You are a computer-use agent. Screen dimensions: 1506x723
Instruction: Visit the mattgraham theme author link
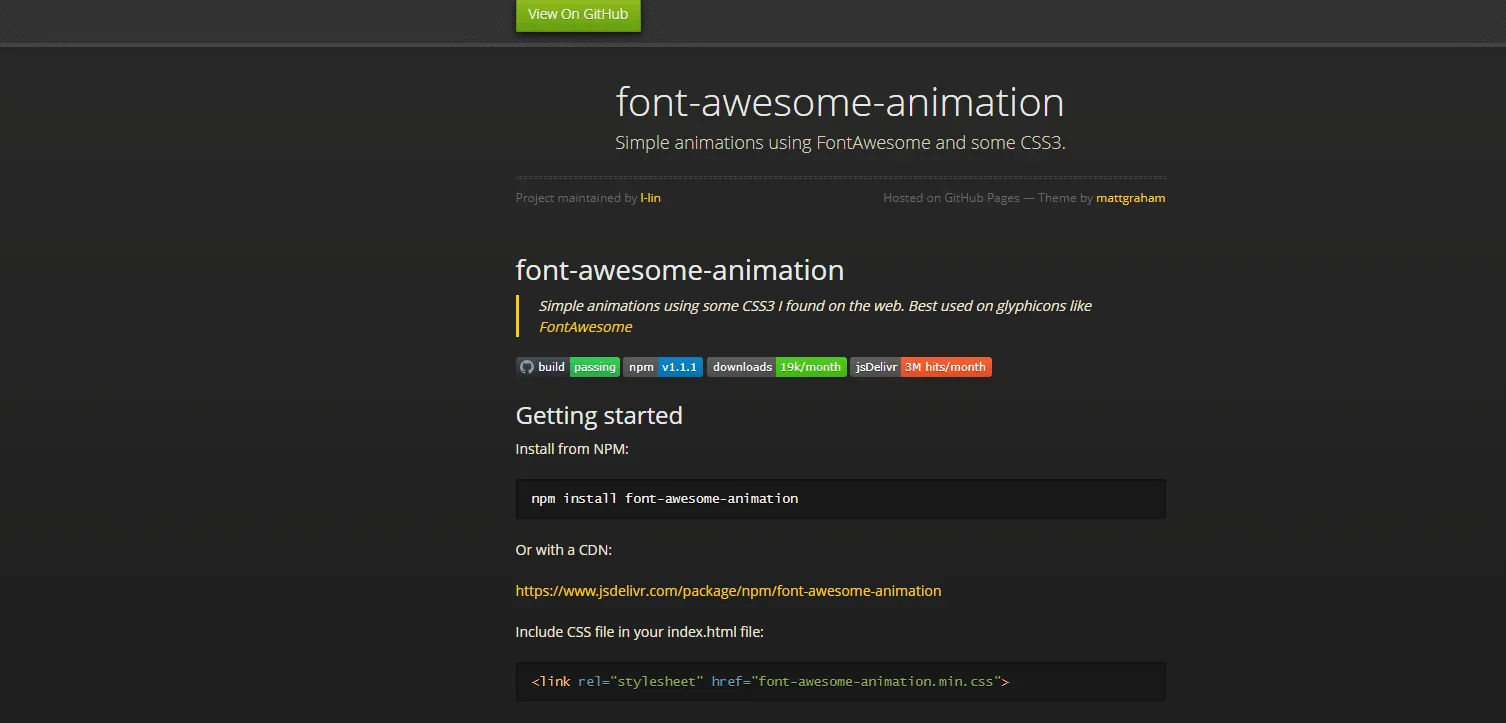pos(1130,198)
